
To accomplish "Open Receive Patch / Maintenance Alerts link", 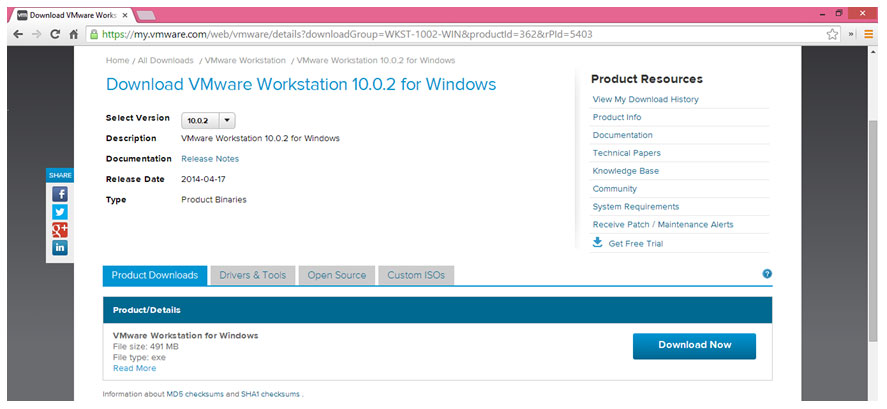I will (663, 225).
